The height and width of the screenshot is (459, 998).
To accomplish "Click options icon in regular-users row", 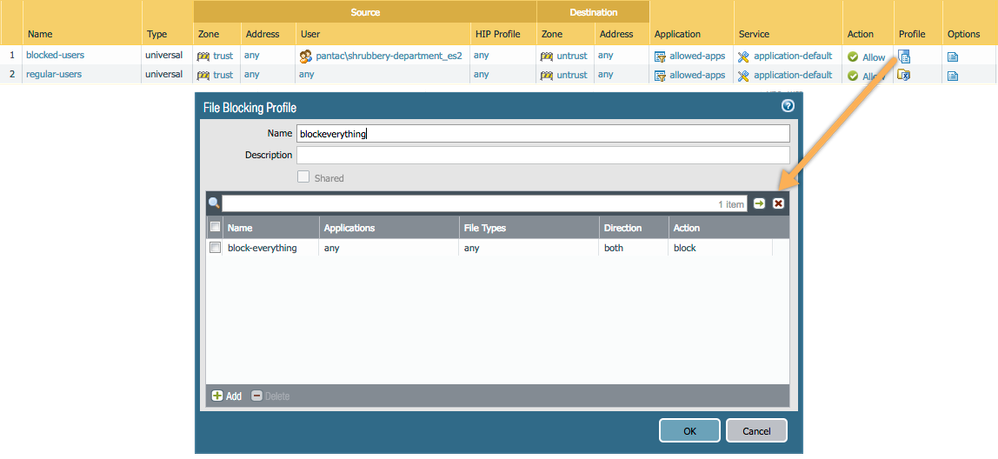I will point(952,75).
